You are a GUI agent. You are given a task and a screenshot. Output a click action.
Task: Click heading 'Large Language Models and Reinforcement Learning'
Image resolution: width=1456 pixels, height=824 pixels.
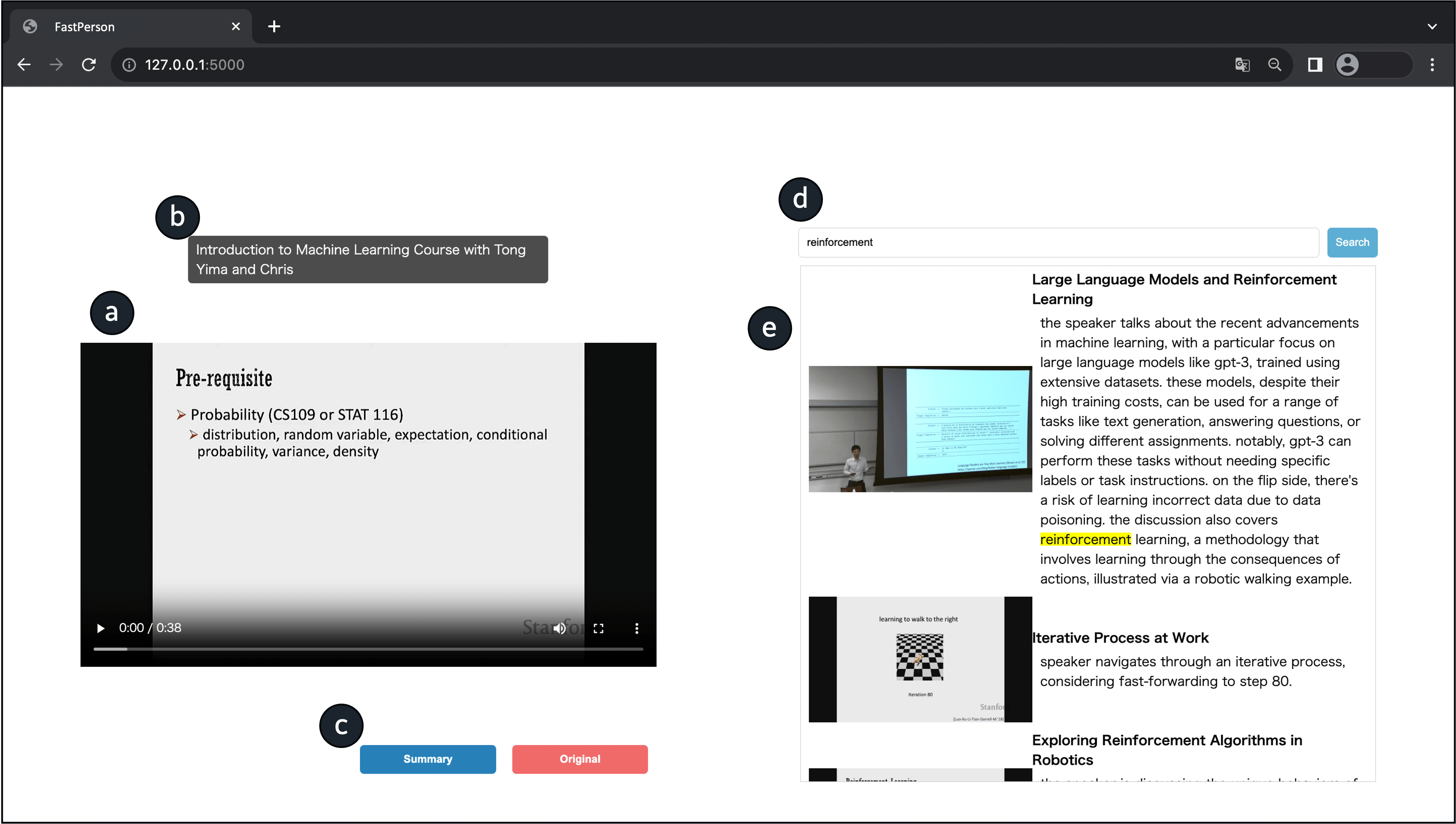click(1184, 289)
